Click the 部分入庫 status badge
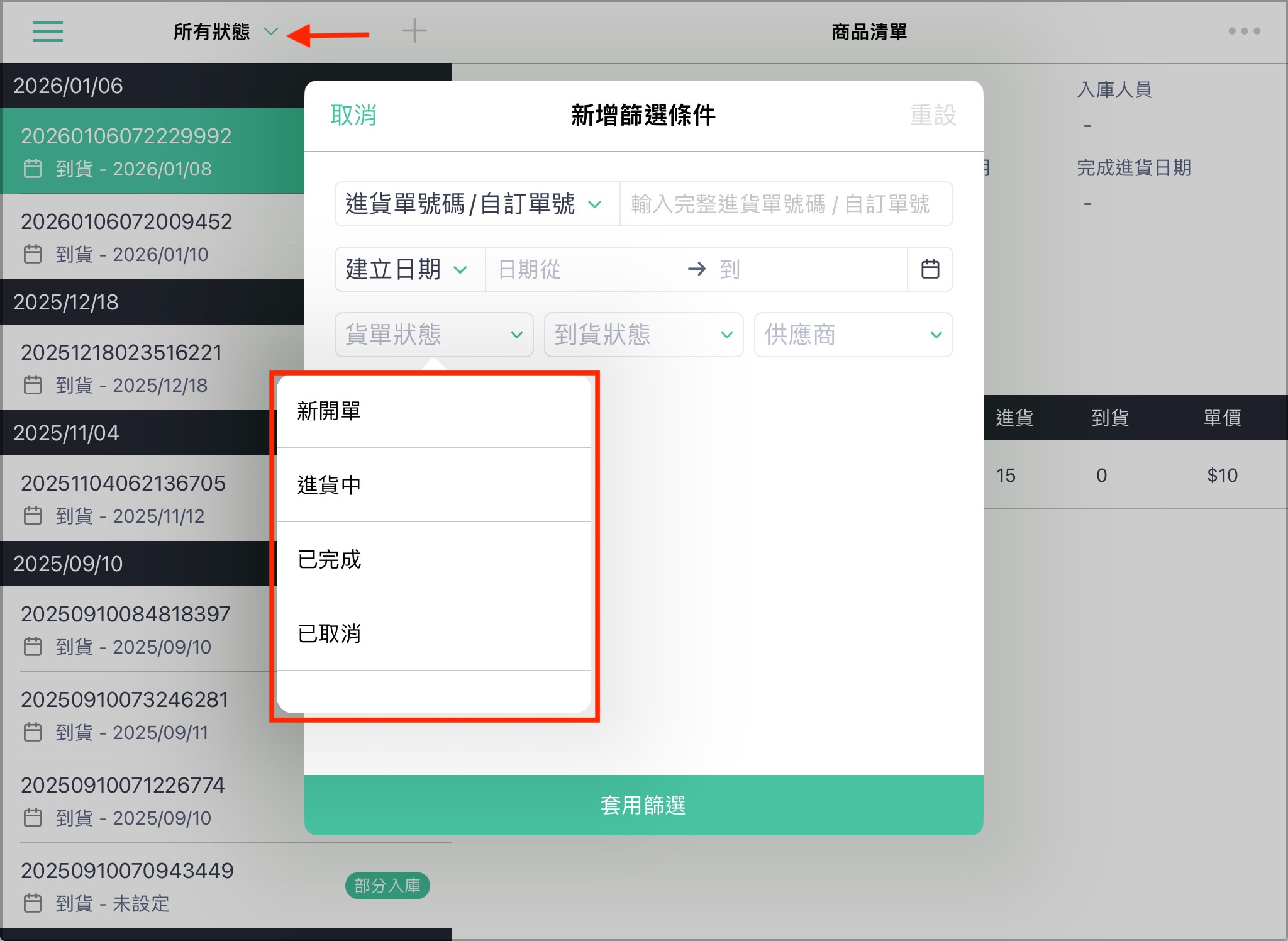 click(x=387, y=886)
